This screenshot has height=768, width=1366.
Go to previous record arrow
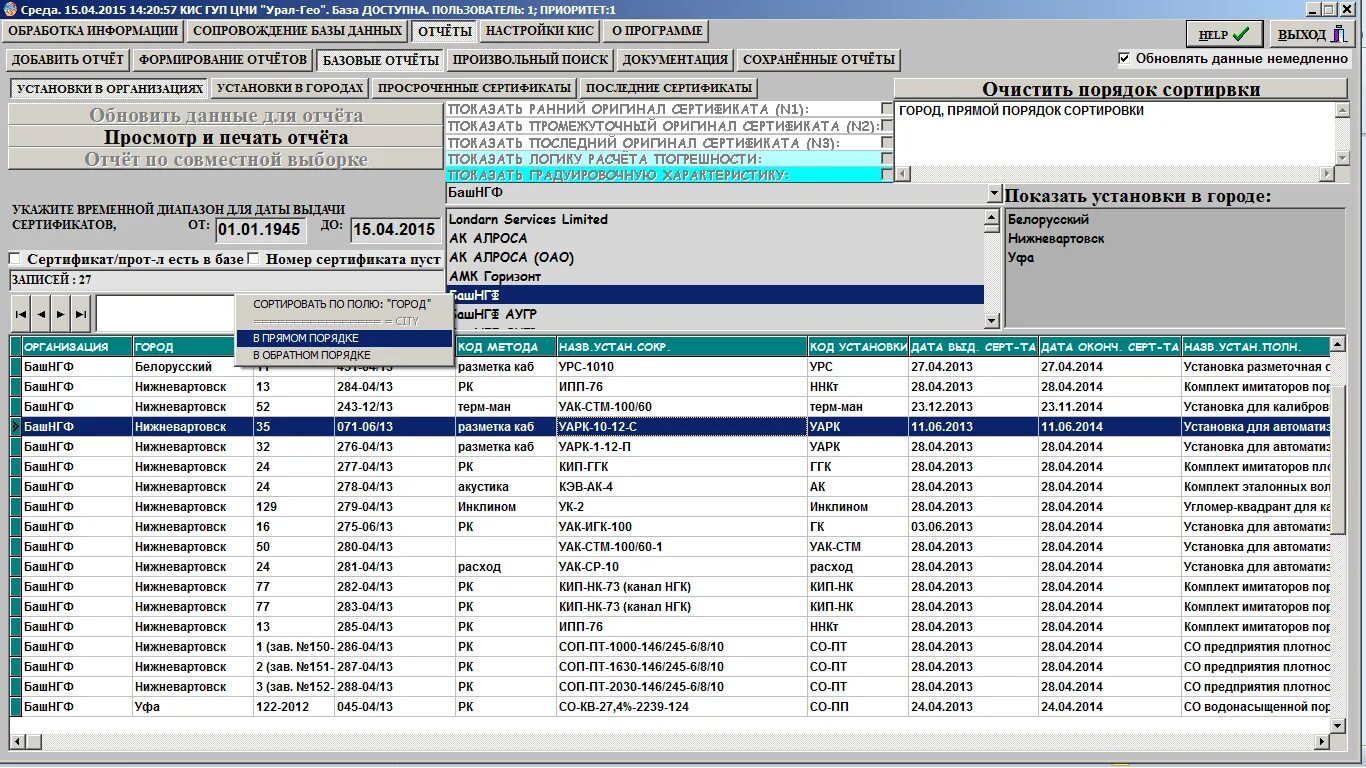tap(41, 314)
